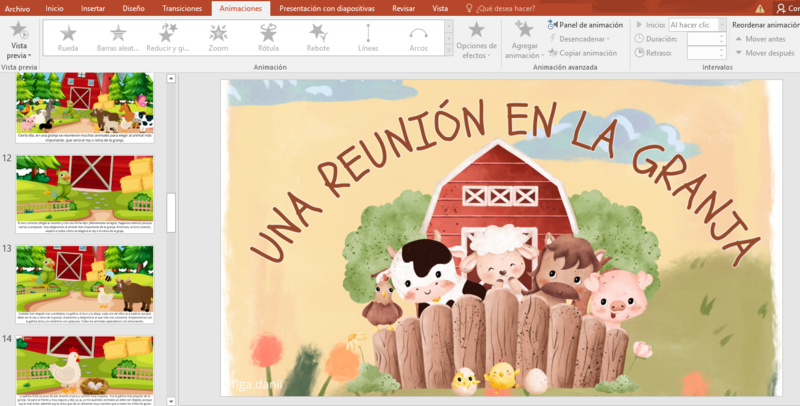Click Copiar animación
This screenshot has height=406, width=800.
coord(583,53)
